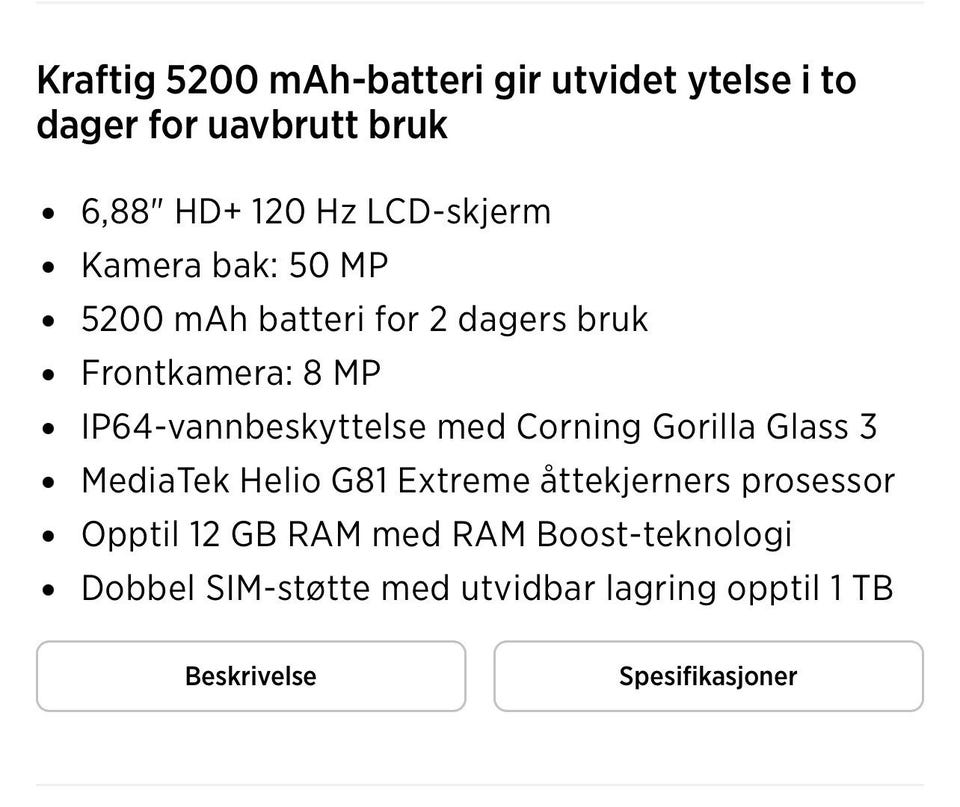
Task: Select the Frontkamera: 8 MP spec line
Action: point(230,372)
